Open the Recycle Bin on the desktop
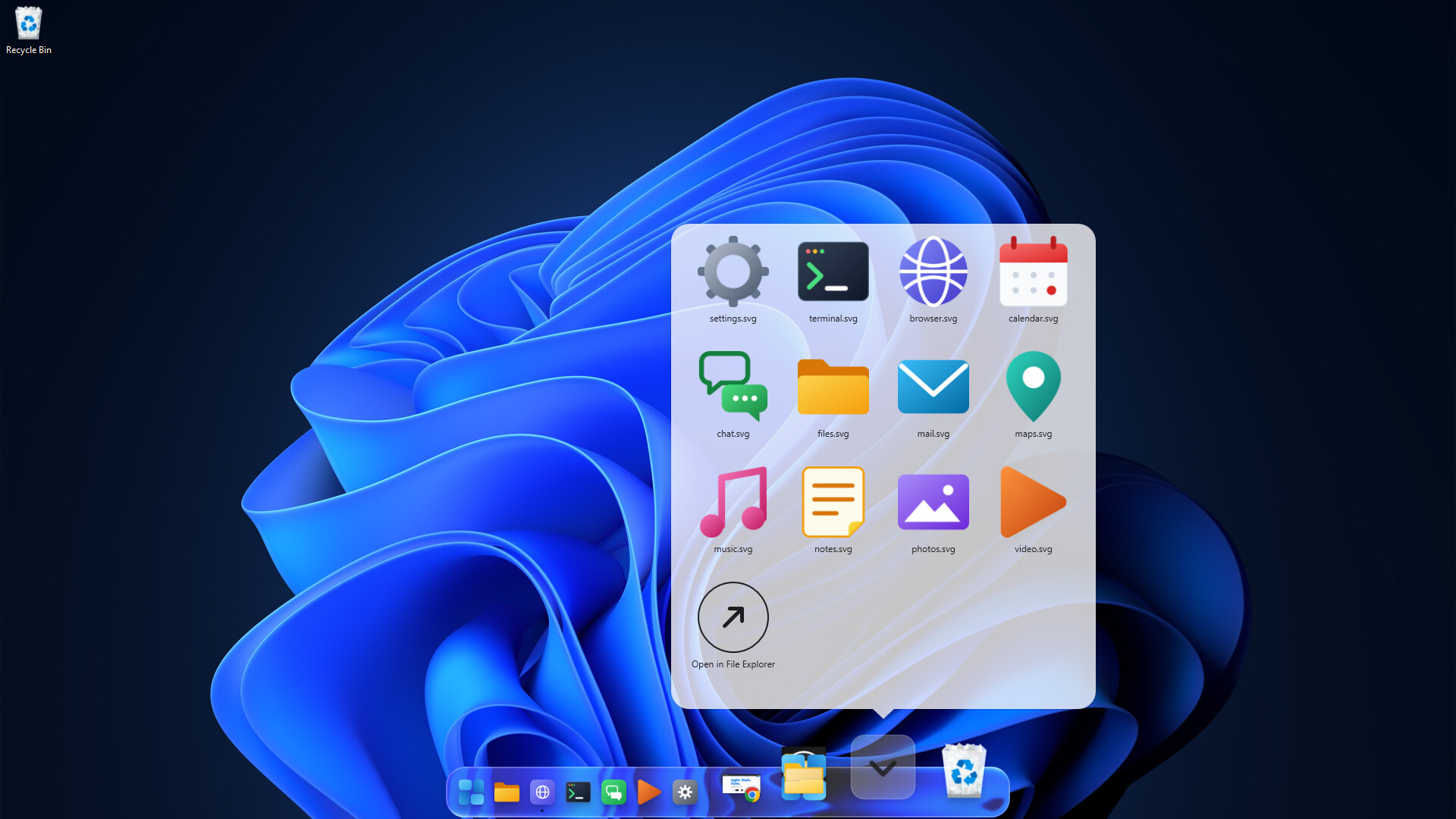1456x819 pixels. [x=28, y=30]
